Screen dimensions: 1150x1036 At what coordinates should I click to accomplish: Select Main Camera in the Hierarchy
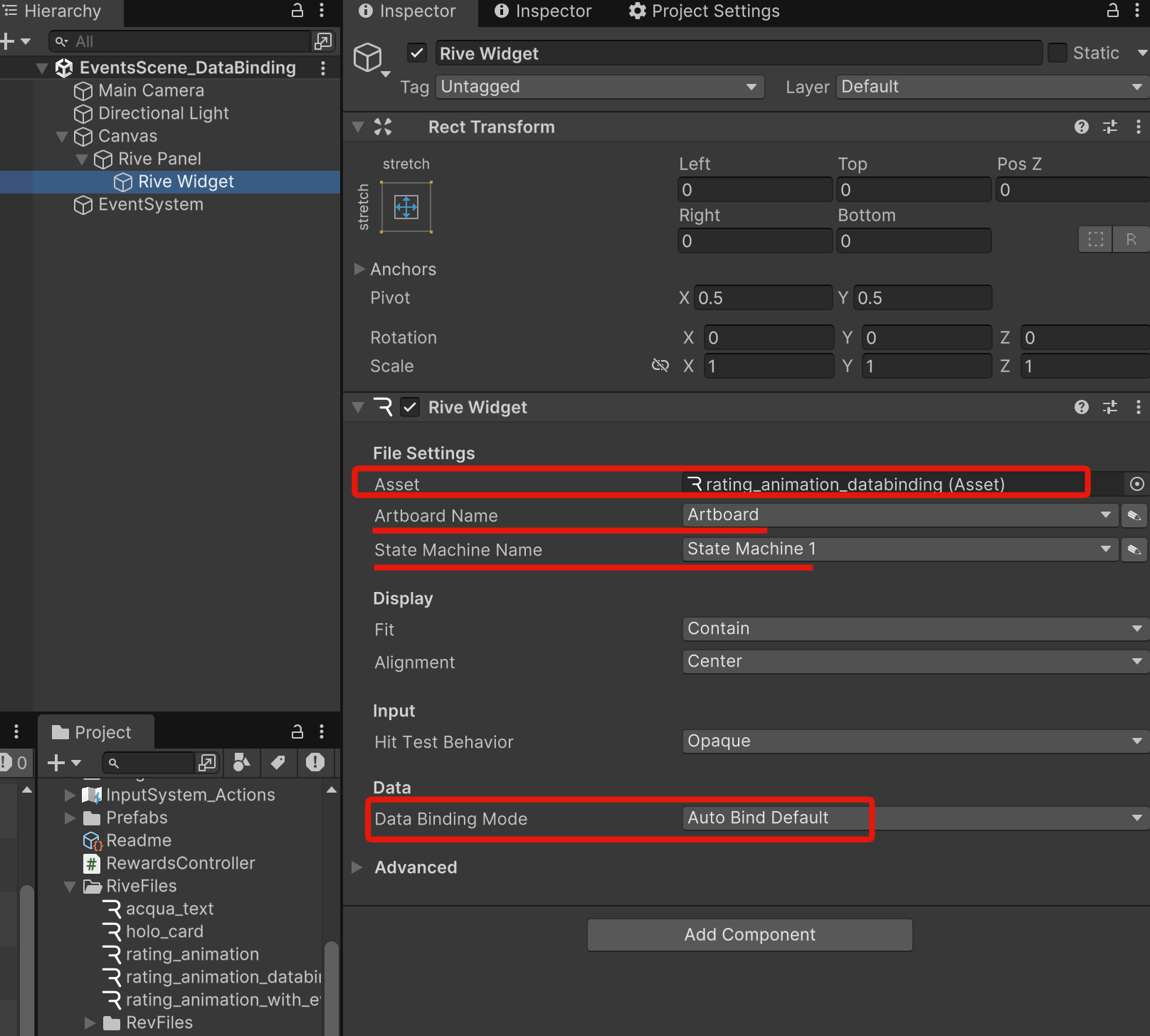point(151,90)
